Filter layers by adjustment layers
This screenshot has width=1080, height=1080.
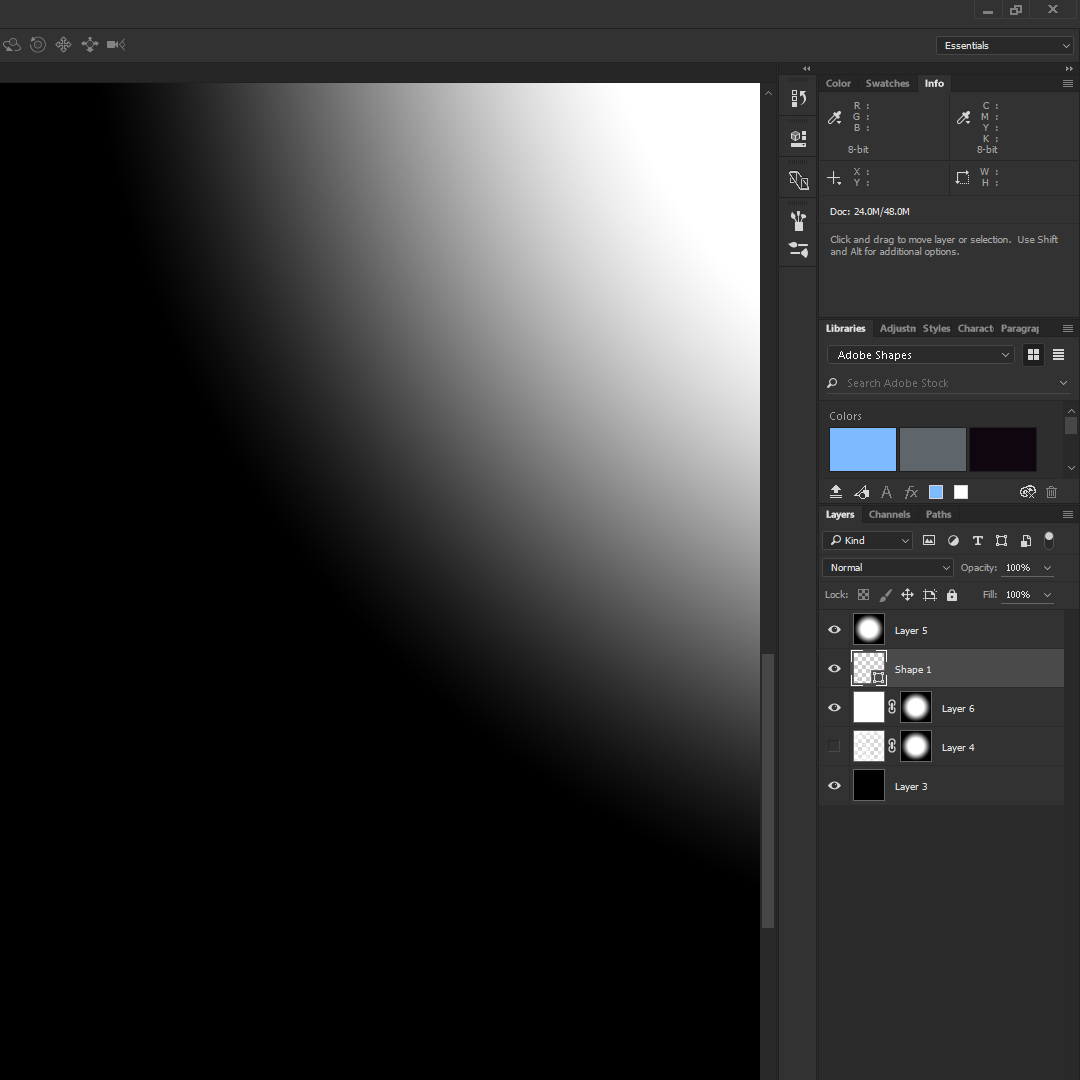click(x=953, y=540)
